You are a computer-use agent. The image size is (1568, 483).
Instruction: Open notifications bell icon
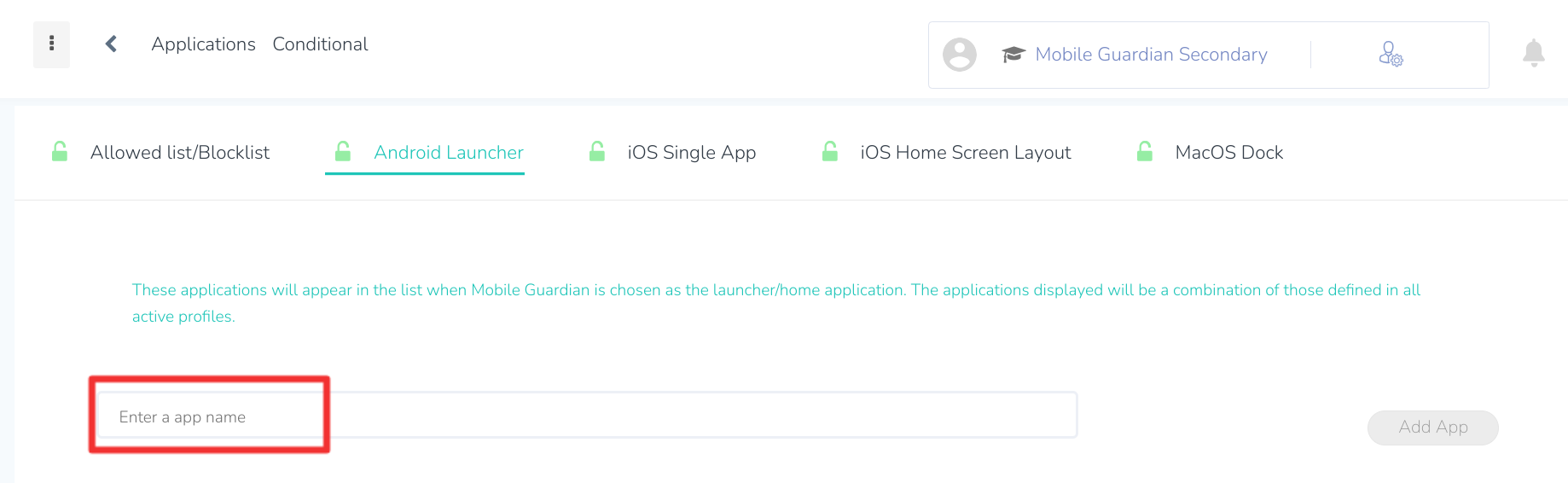[1533, 53]
